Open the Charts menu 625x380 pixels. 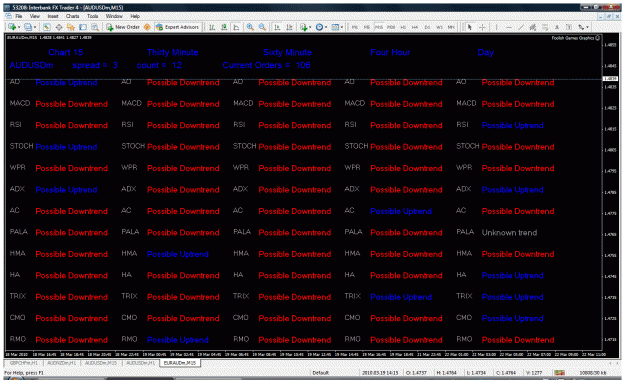coord(73,16)
